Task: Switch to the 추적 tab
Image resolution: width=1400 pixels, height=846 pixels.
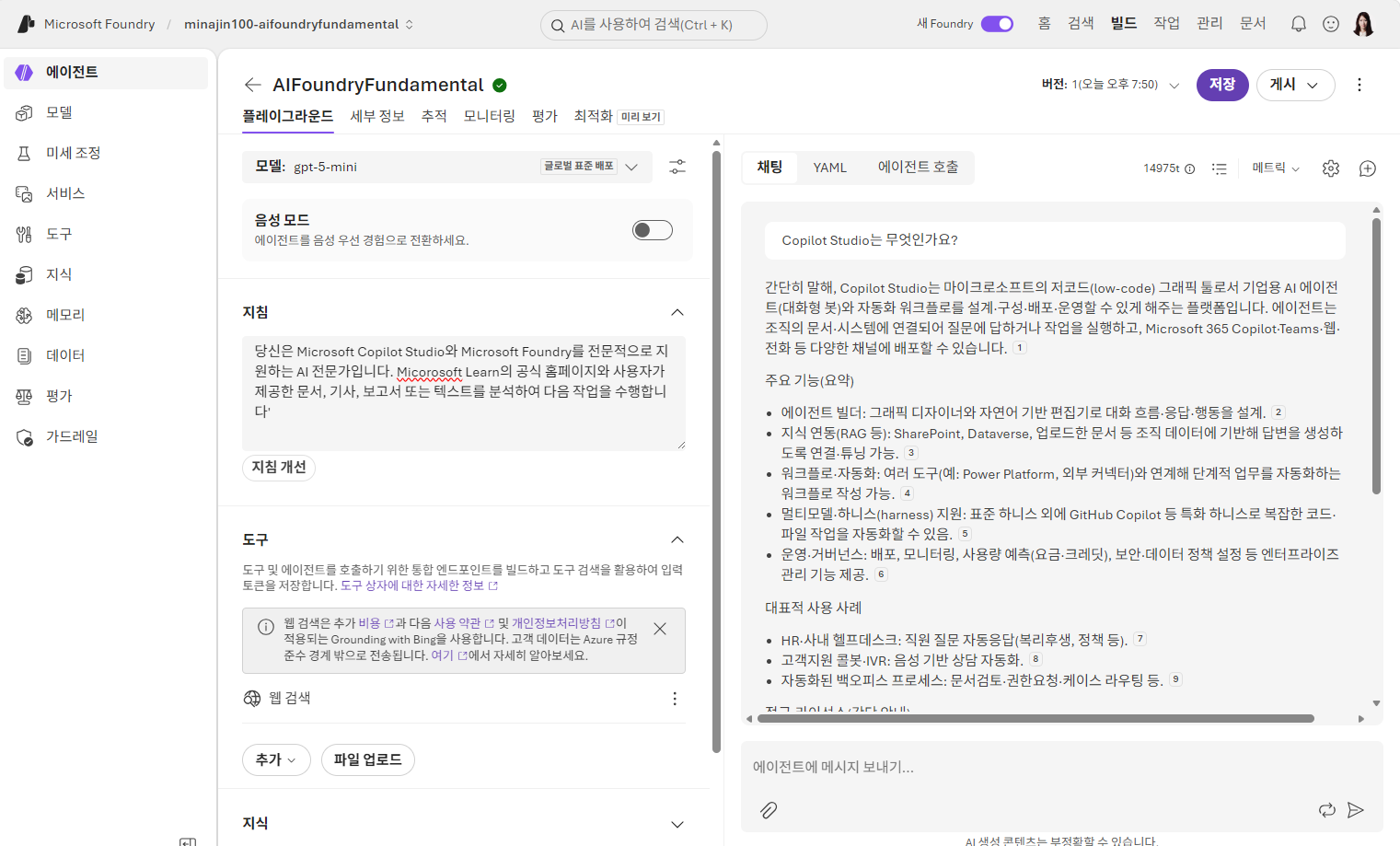Action: [x=434, y=116]
